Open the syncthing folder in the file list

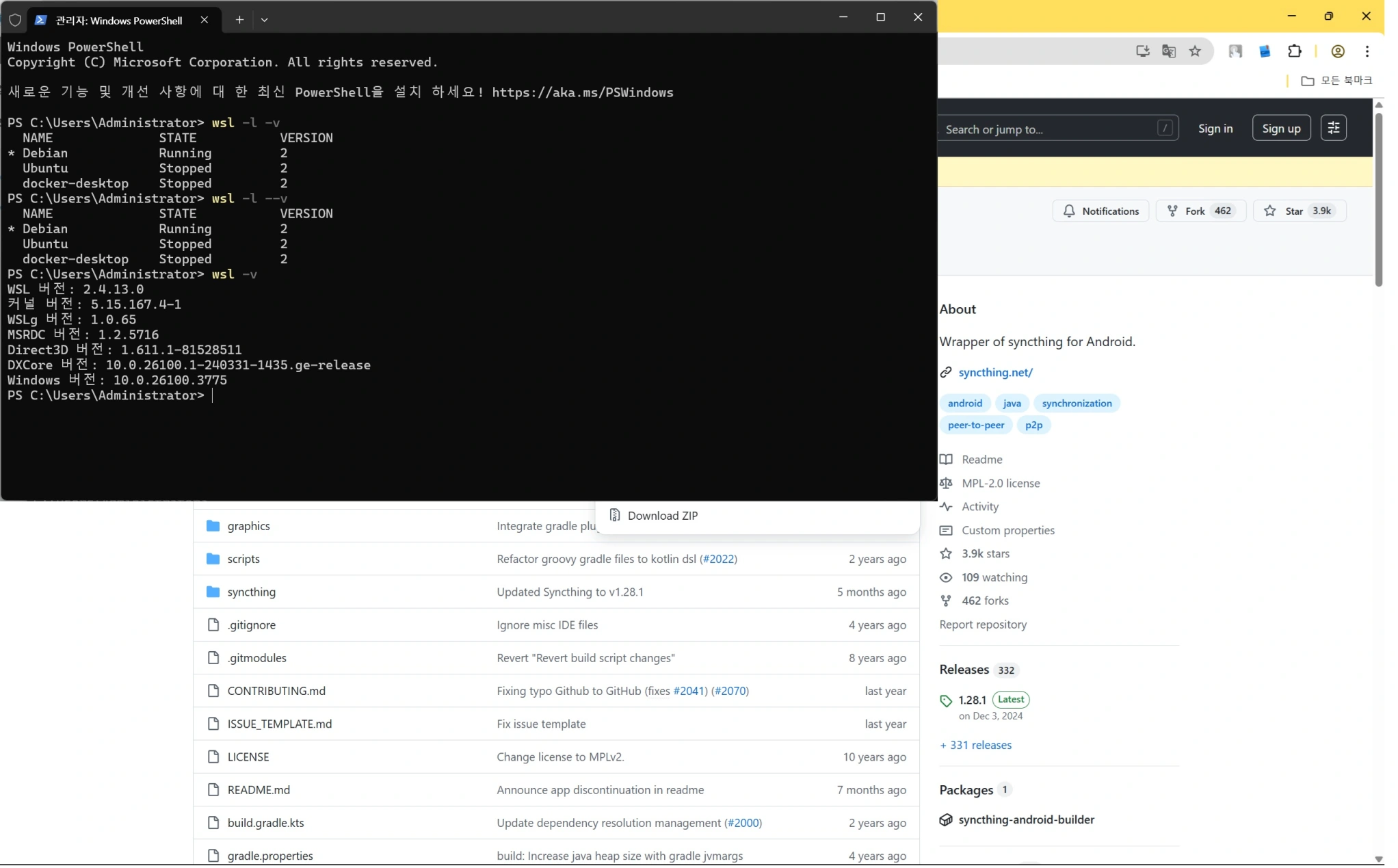pos(250,592)
